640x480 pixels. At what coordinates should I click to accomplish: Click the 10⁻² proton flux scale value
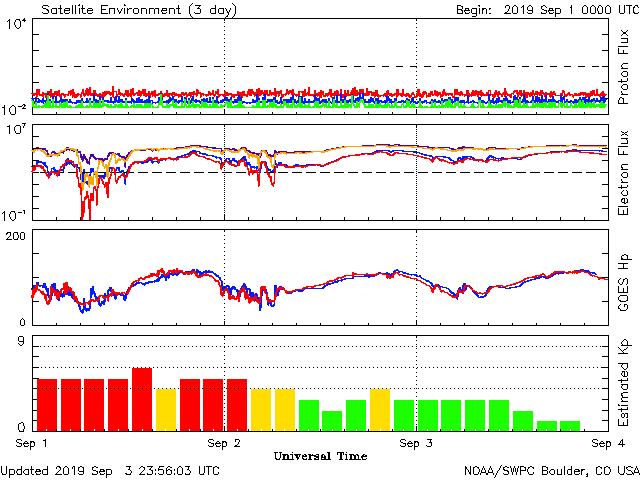14,109
